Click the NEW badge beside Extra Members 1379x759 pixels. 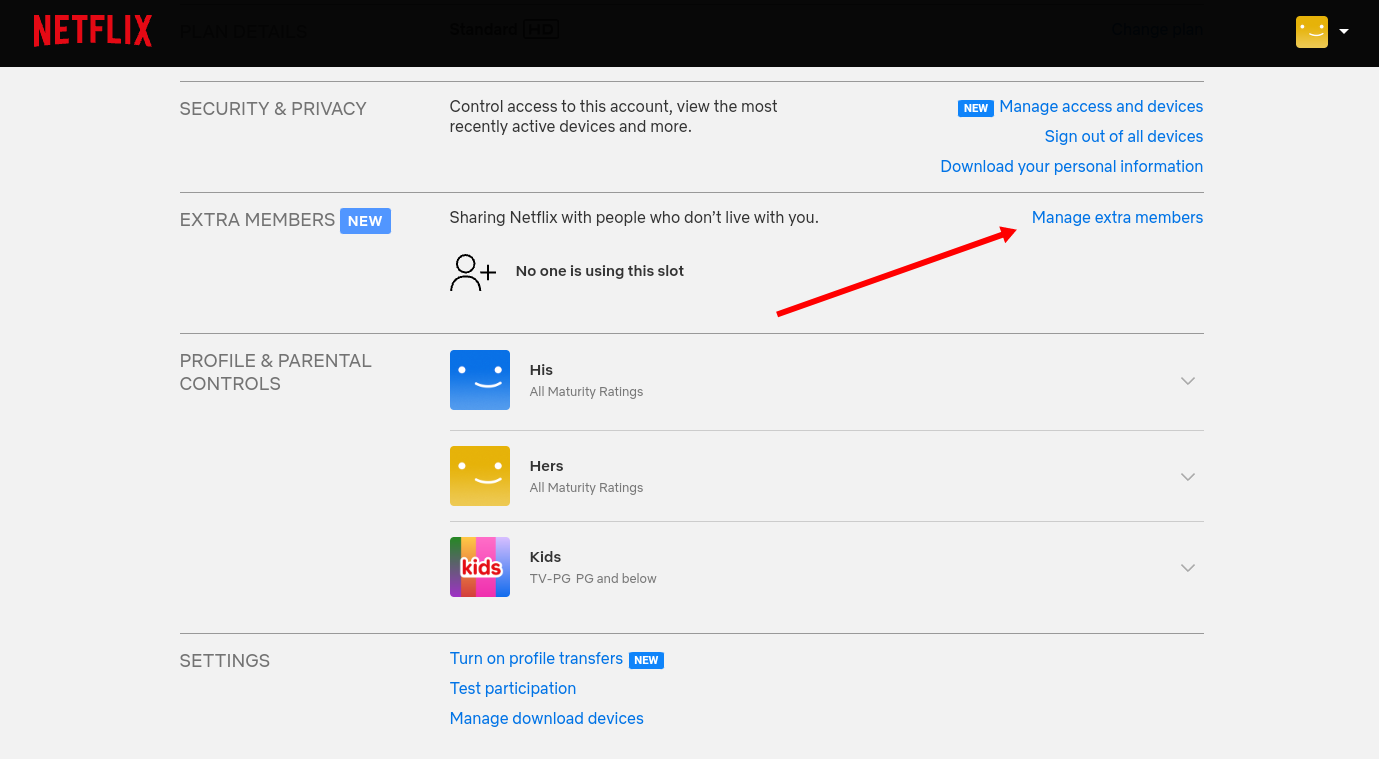coord(365,221)
